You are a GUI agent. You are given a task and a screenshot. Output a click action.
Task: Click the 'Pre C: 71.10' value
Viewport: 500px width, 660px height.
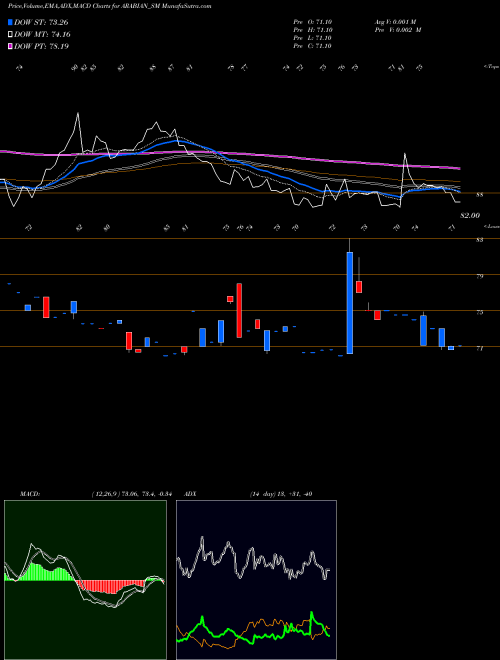pos(313,46)
